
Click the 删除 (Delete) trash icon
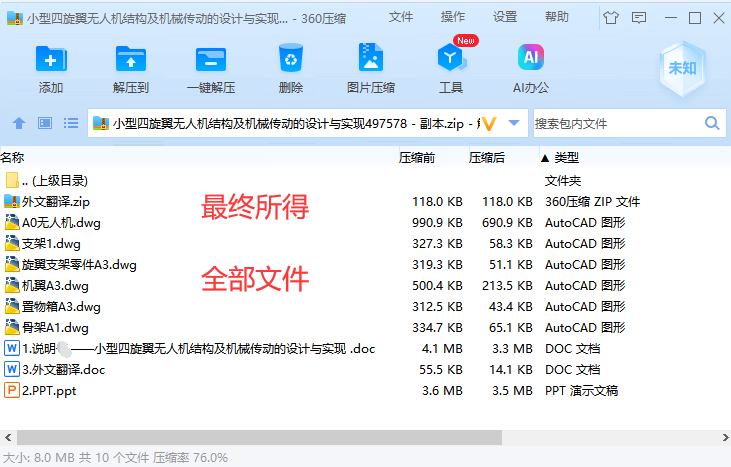pyautogui.click(x=291, y=58)
